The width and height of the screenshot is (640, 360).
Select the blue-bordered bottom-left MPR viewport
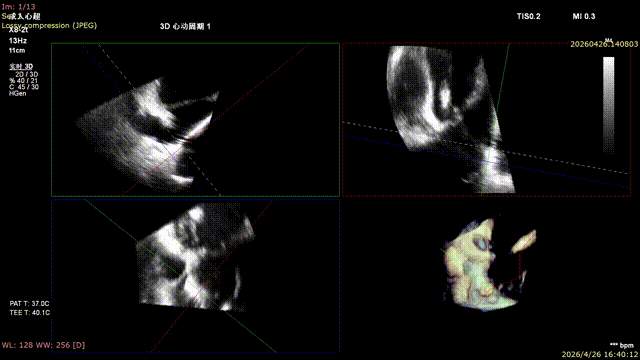point(196,276)
